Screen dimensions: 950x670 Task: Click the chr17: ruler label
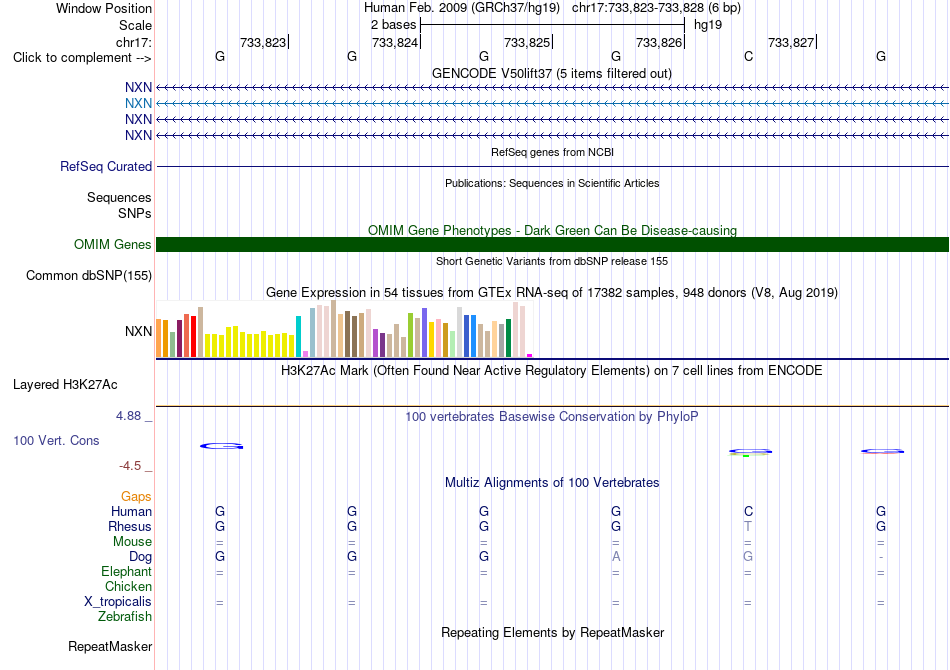[133, 42]
